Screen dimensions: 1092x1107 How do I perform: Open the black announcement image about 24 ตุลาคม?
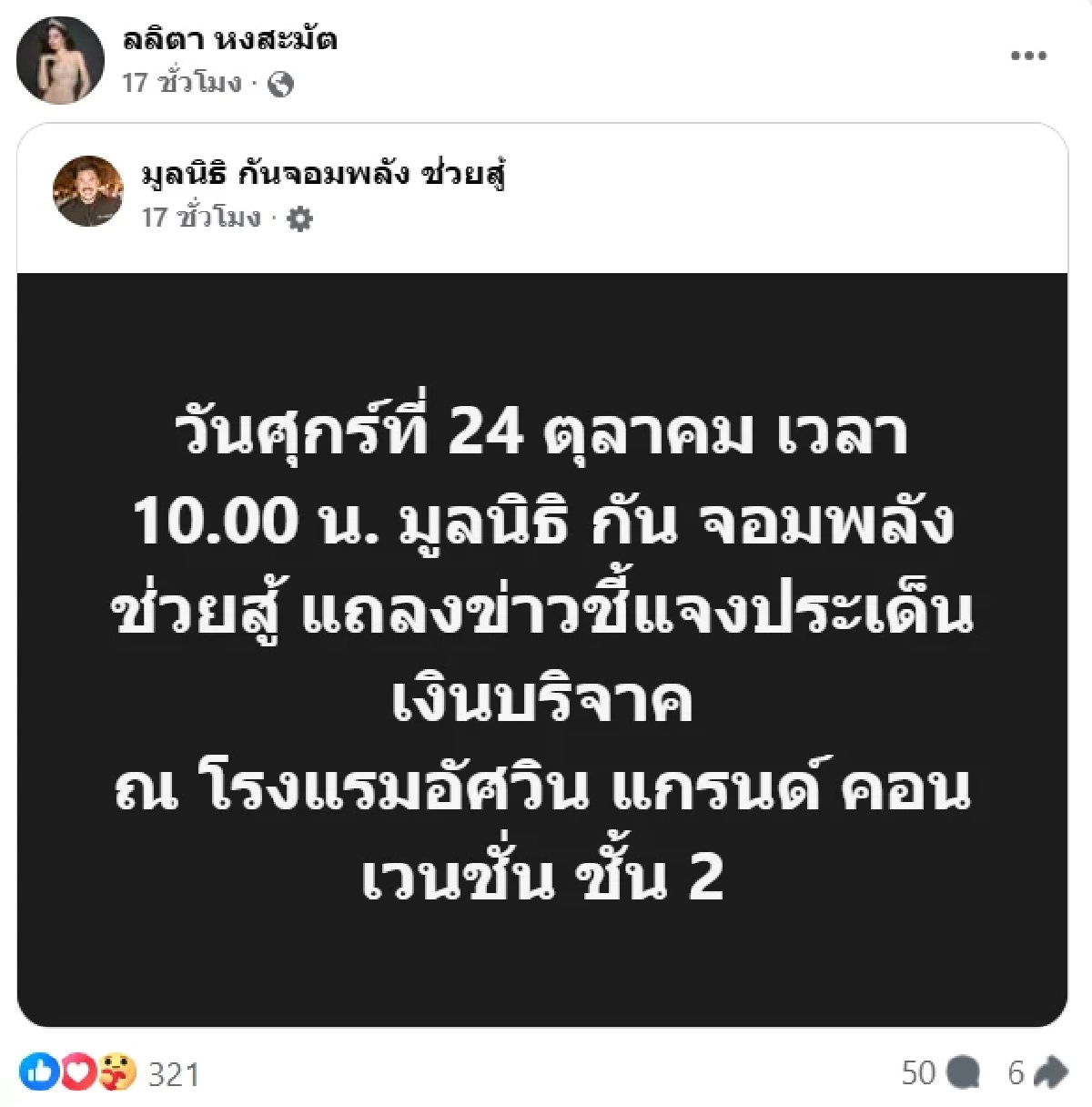pos(542,649)
